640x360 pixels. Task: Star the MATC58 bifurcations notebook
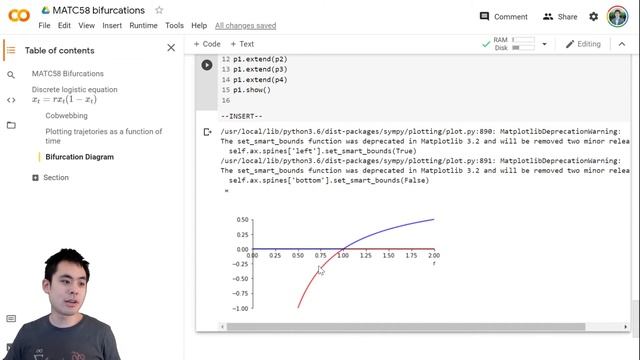(x=159, y=10)
